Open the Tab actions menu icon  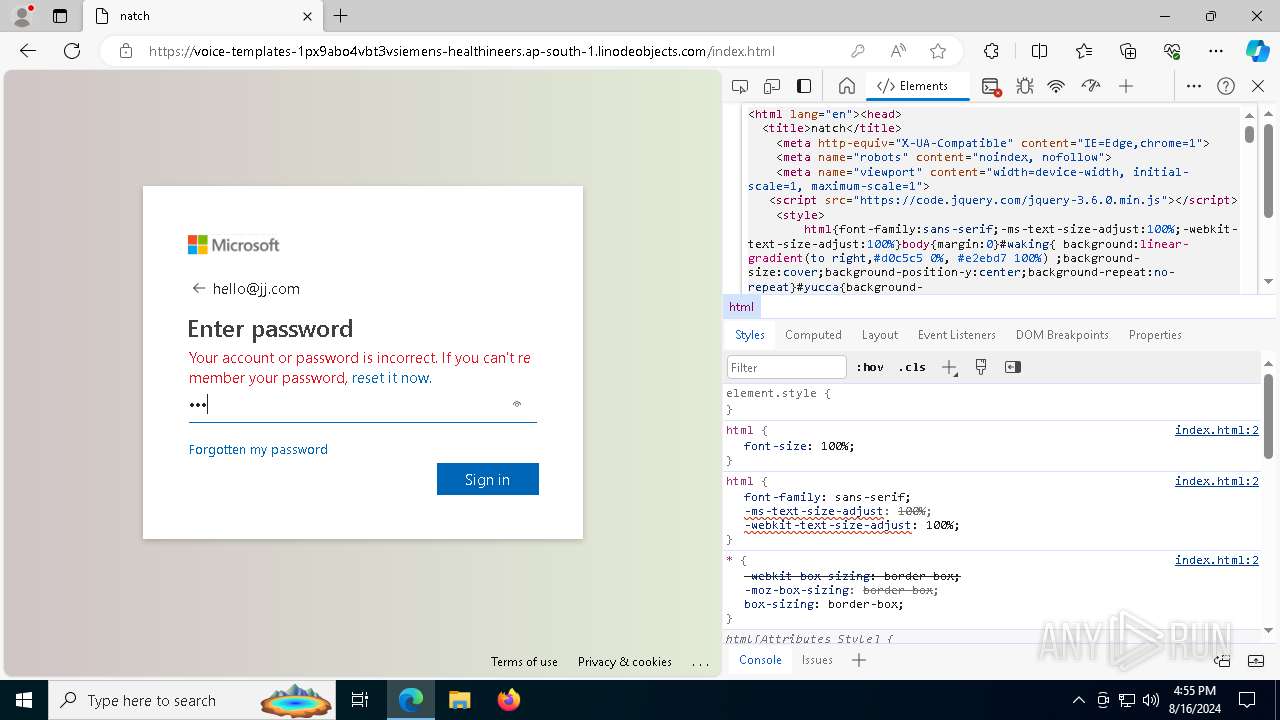point(59,16)
